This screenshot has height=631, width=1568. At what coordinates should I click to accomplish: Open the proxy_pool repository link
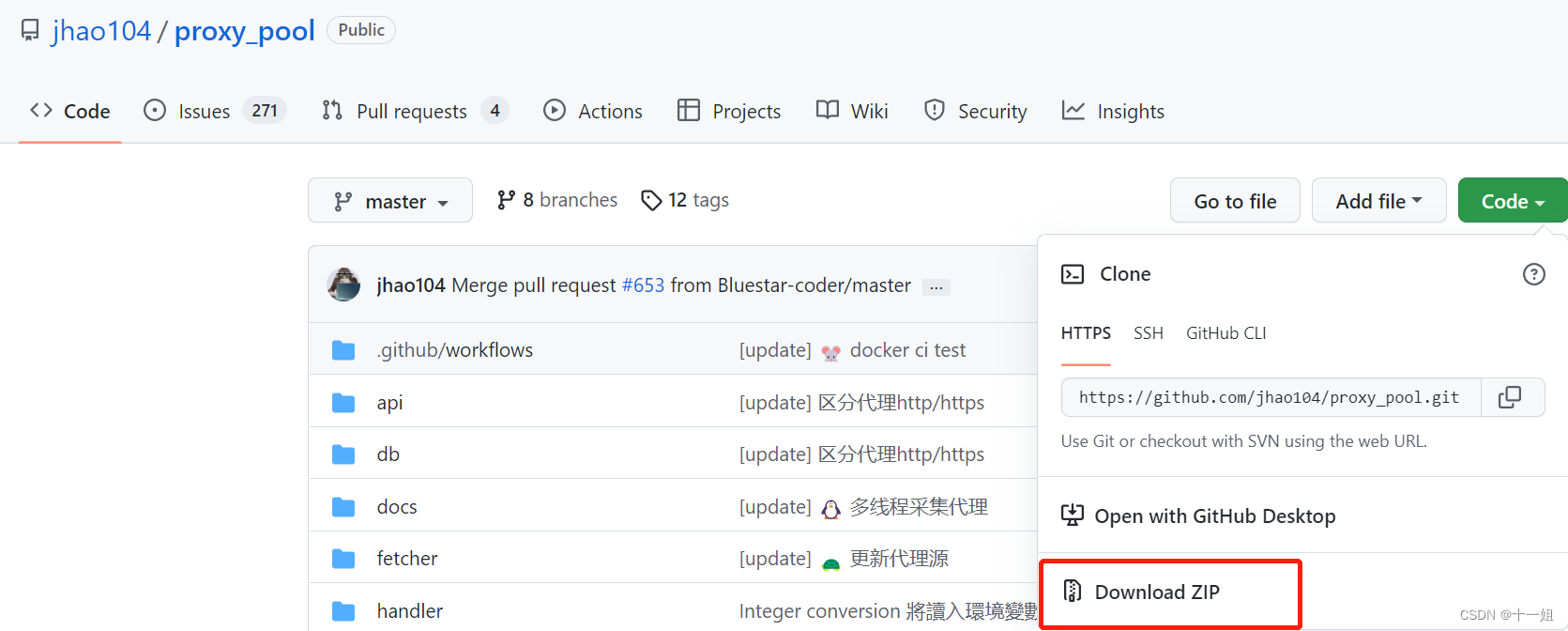pos(244,31)
